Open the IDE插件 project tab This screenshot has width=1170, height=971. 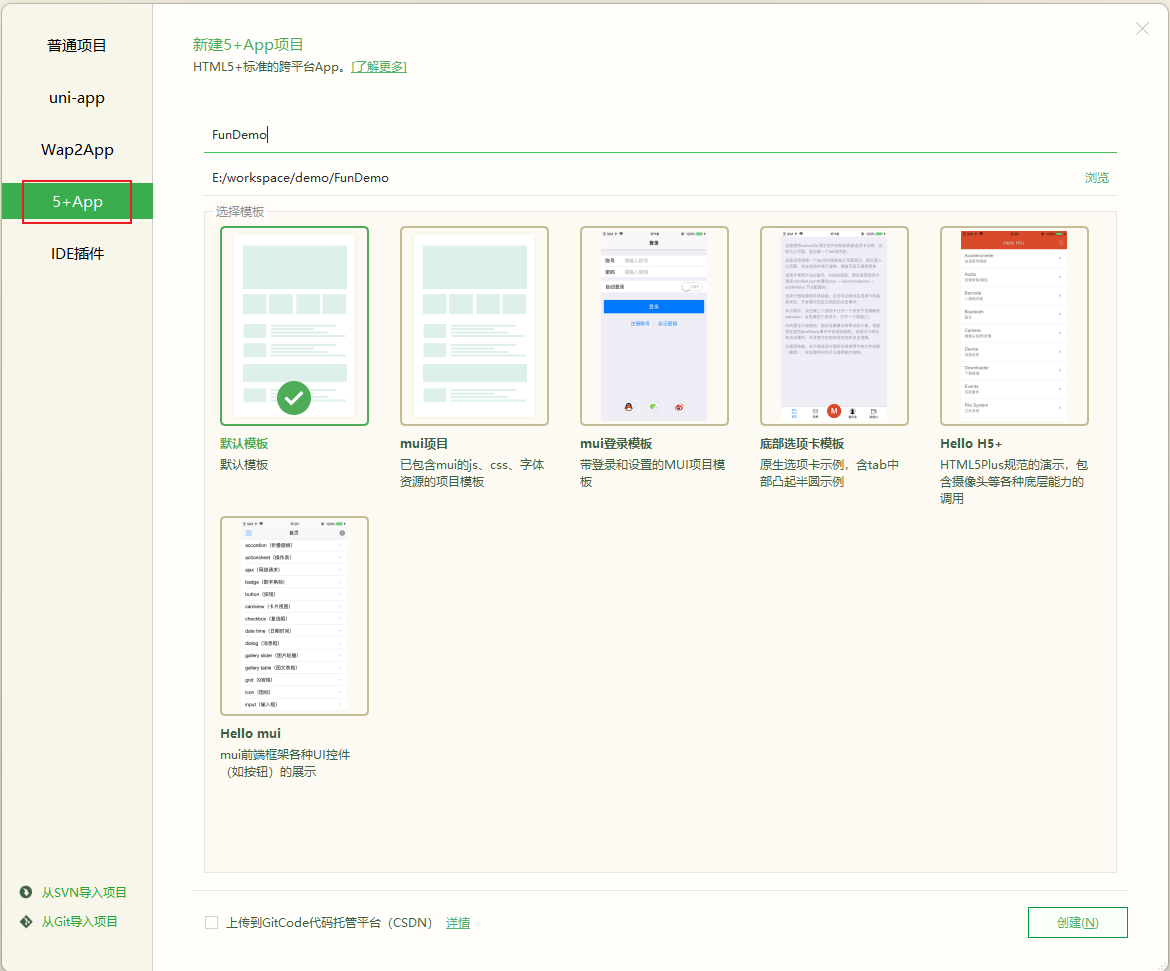point(77,254)
